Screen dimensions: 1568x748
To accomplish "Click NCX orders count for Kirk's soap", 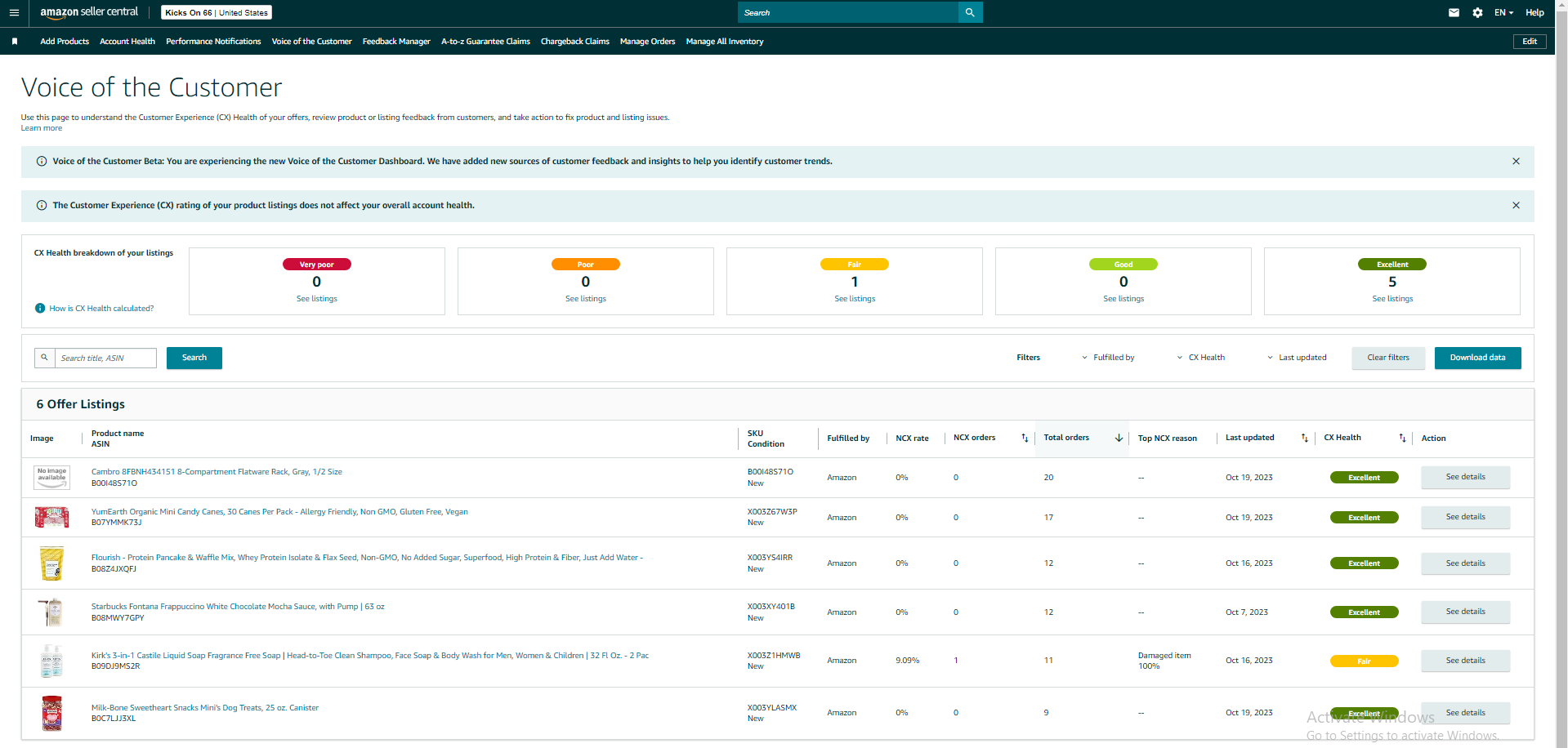I will pyautogui.click(x=956, y=661).
